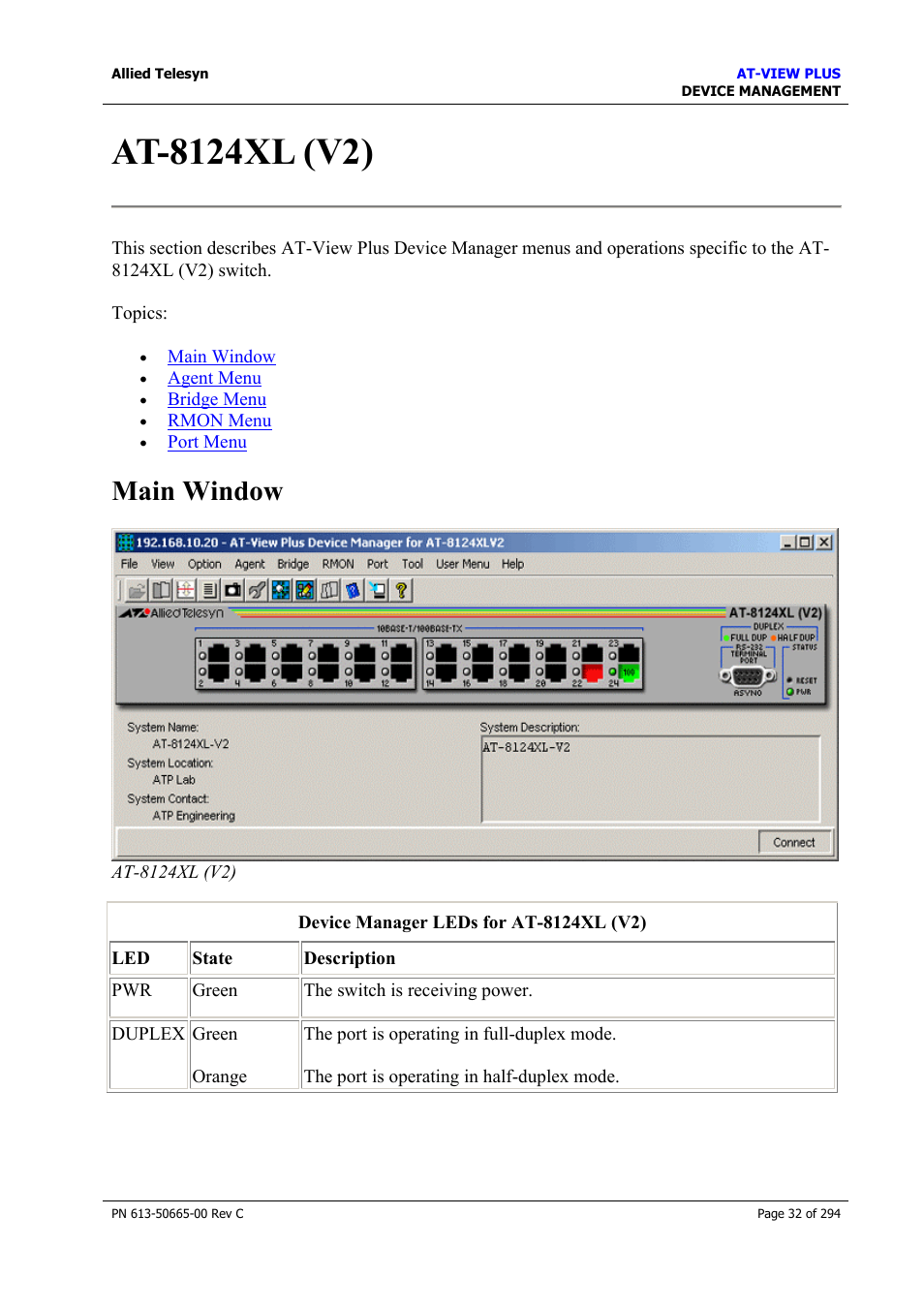Select port 10 on the switch panel
Image resolution: width=924 pixels, height=1309 pixels.
pyautogui.click(x=365, y=671)
